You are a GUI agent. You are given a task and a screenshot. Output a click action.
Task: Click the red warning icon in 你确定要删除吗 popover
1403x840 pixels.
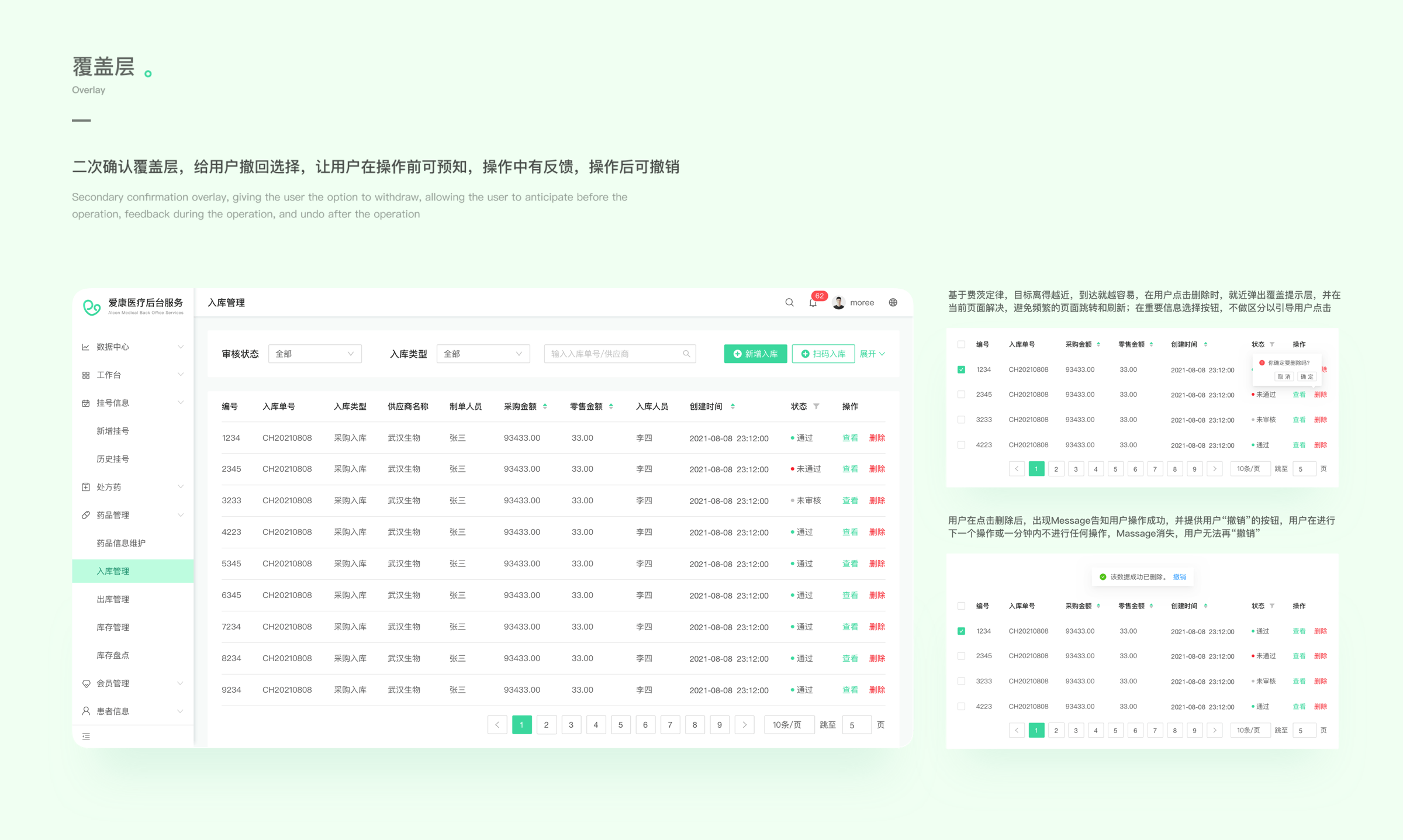(1262, 363)
